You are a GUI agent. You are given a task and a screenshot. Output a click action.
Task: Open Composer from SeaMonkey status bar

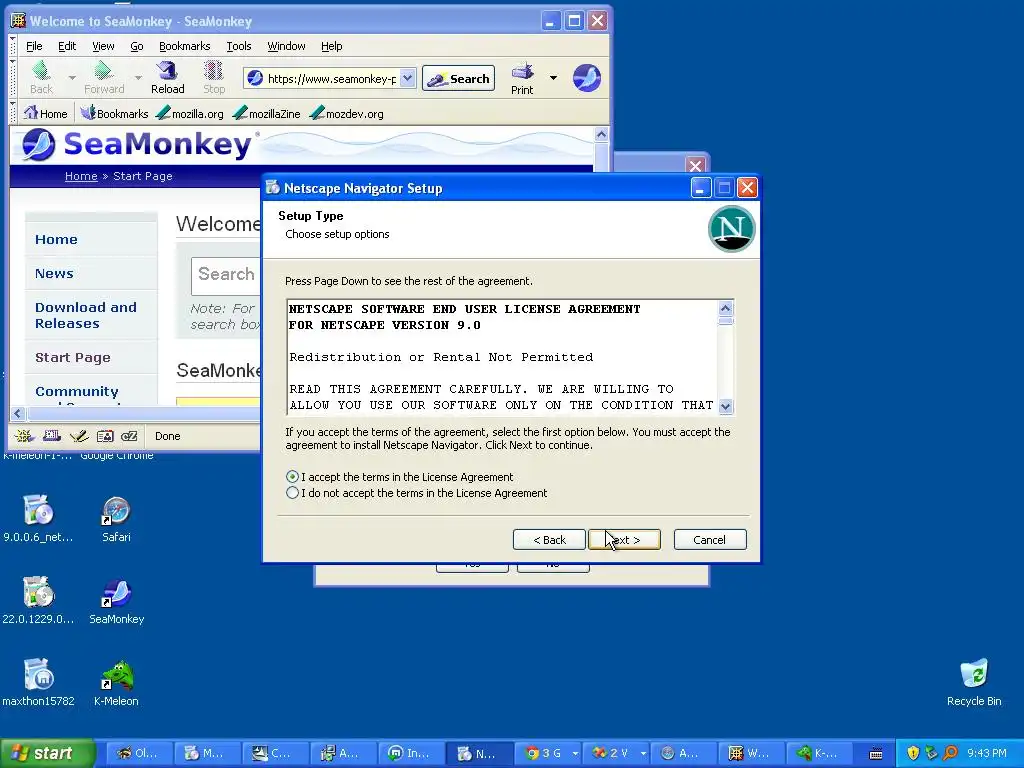(78, 436)
